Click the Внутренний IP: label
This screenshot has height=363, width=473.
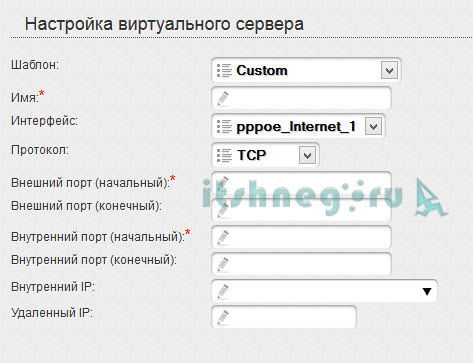click(x=53, y=287)
